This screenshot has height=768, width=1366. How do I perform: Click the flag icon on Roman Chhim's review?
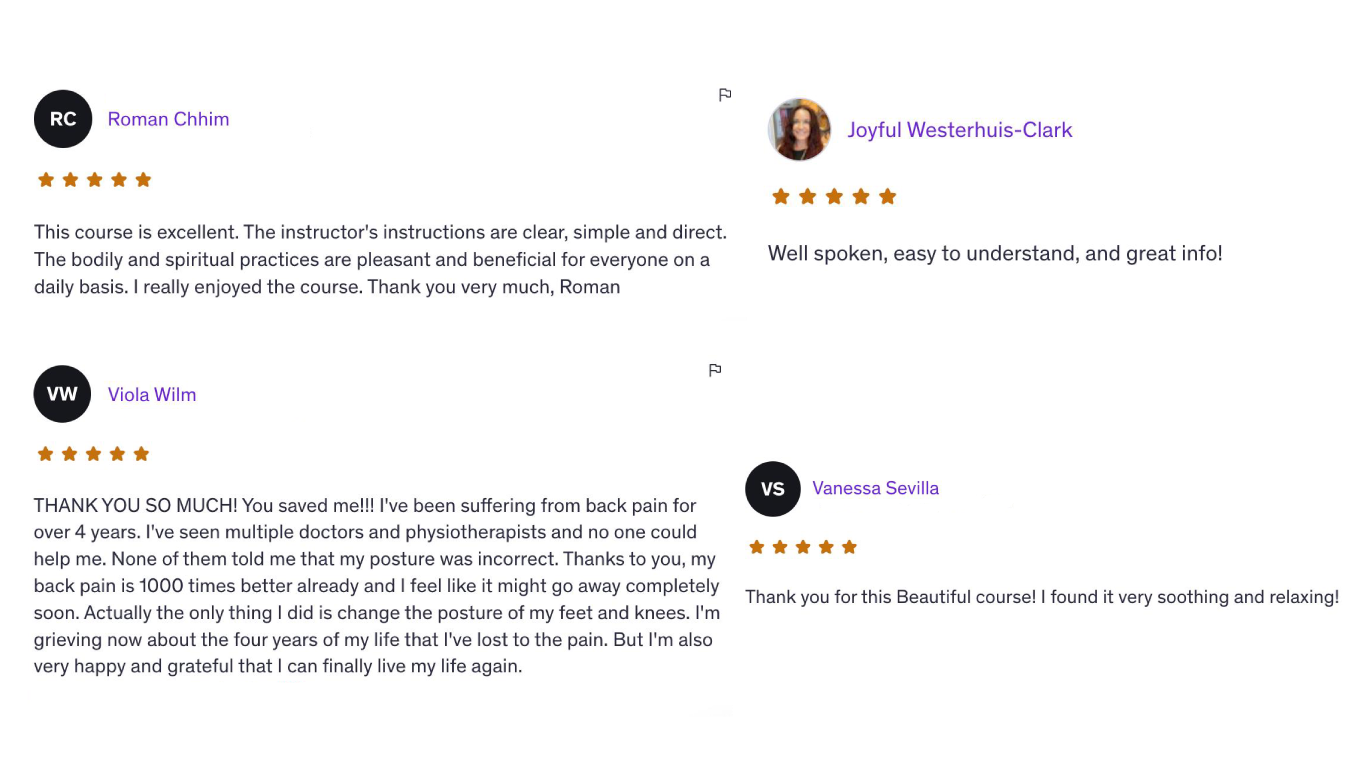click(725, 95)
